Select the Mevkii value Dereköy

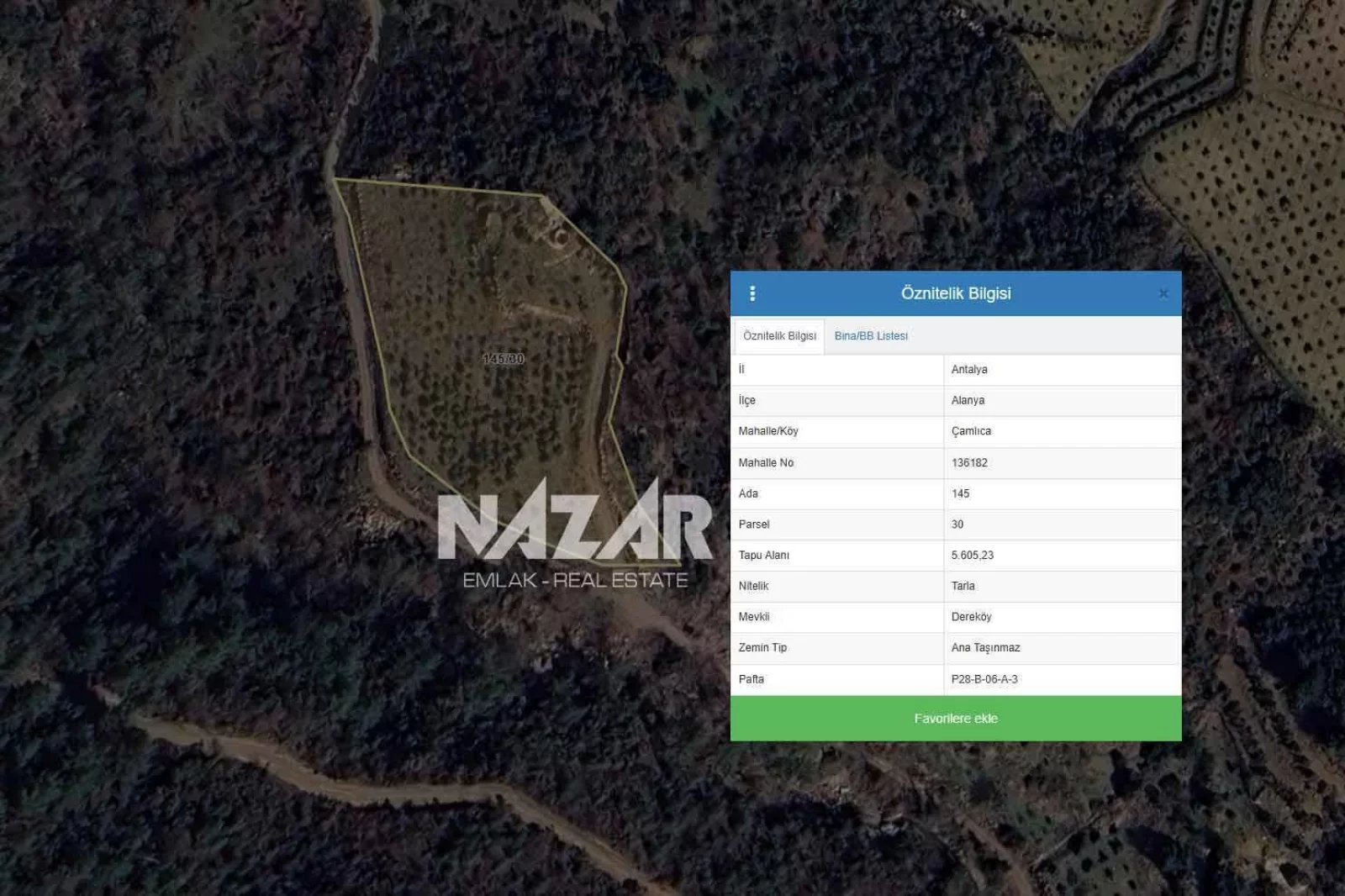click(x=971, y=617)
